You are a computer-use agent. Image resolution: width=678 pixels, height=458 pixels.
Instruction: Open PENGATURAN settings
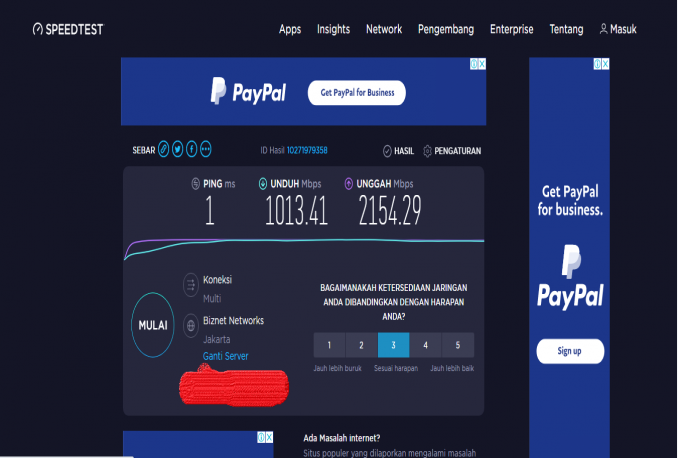click(x=453, y=151)
